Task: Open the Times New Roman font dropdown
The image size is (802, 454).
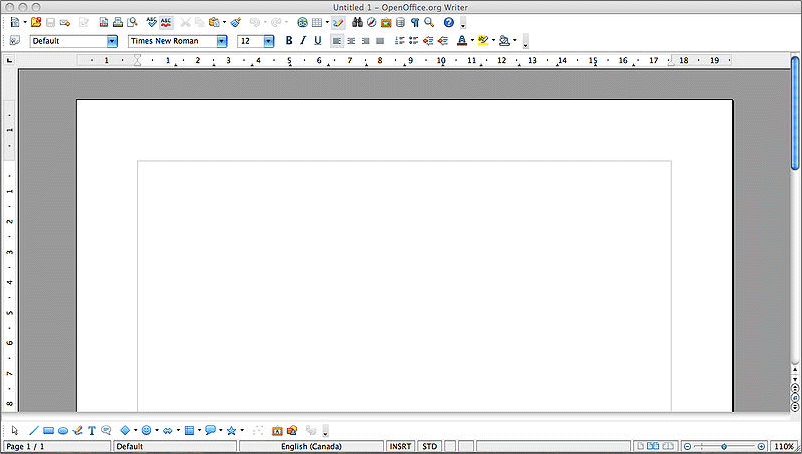Action: [x=222, y=41]
